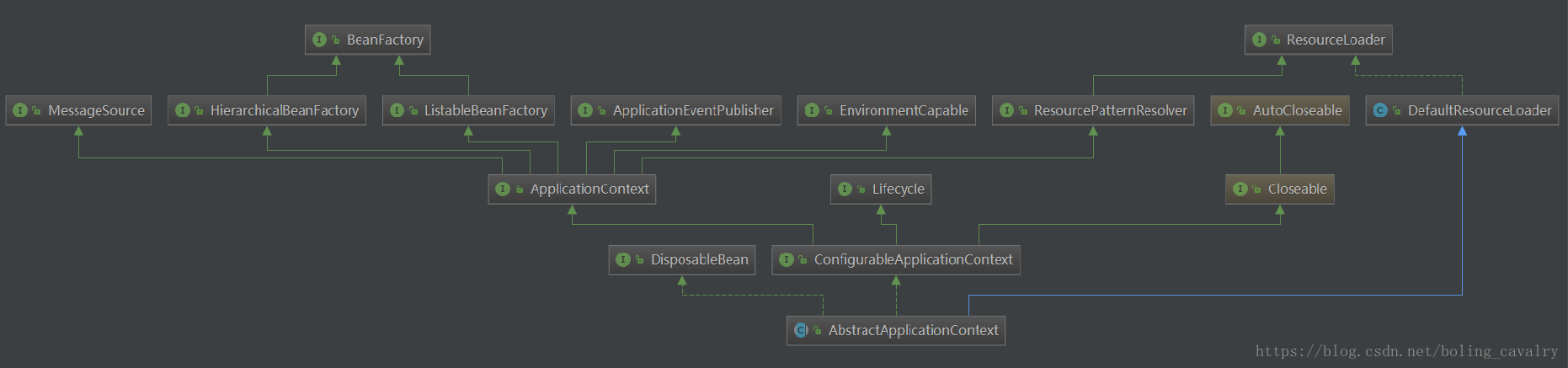Click the ApplicationContext node label
The image size is (1568, 368).
(x=589, y=189)
